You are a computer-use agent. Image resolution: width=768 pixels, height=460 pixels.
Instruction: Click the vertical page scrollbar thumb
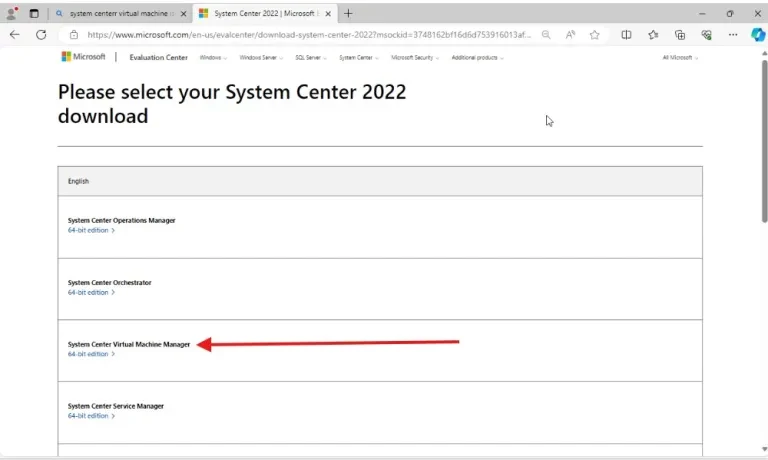pyautogui.click(x=764, y=141)
